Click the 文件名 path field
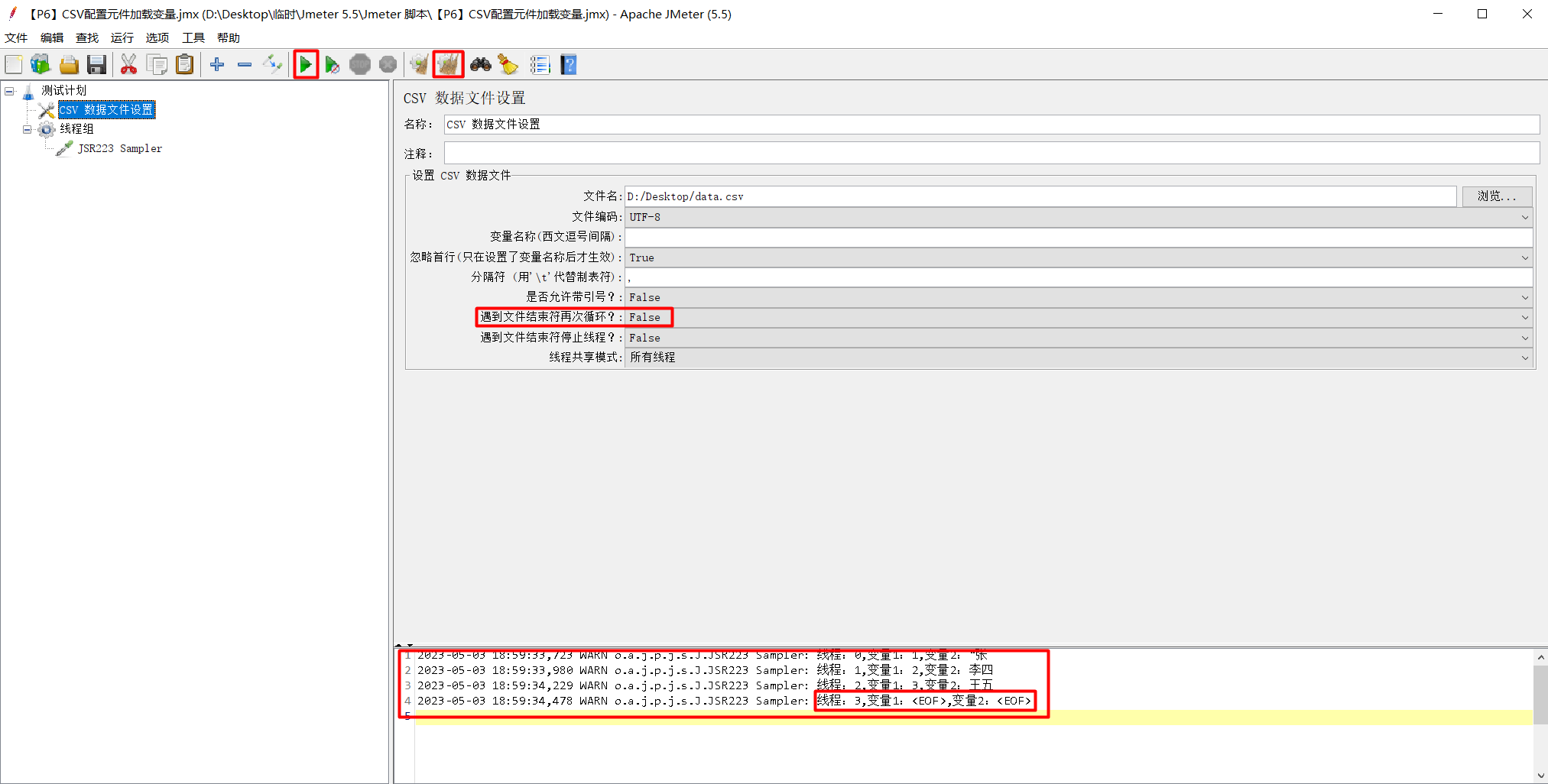The width and height of the screenshot is (1548, 784). coord(1040,196)
